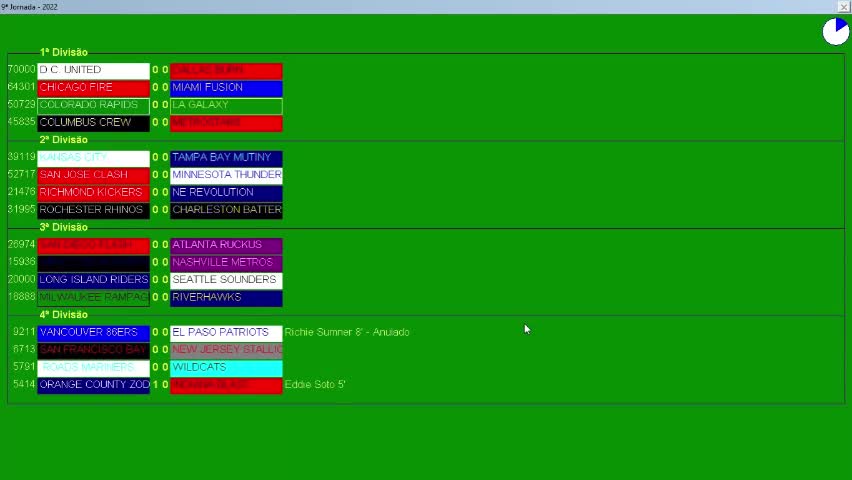This screenshot has width=852, height=480.
Task: Select the SAN DIEGO FLASH team bar
Action: (x=93, y=246)
